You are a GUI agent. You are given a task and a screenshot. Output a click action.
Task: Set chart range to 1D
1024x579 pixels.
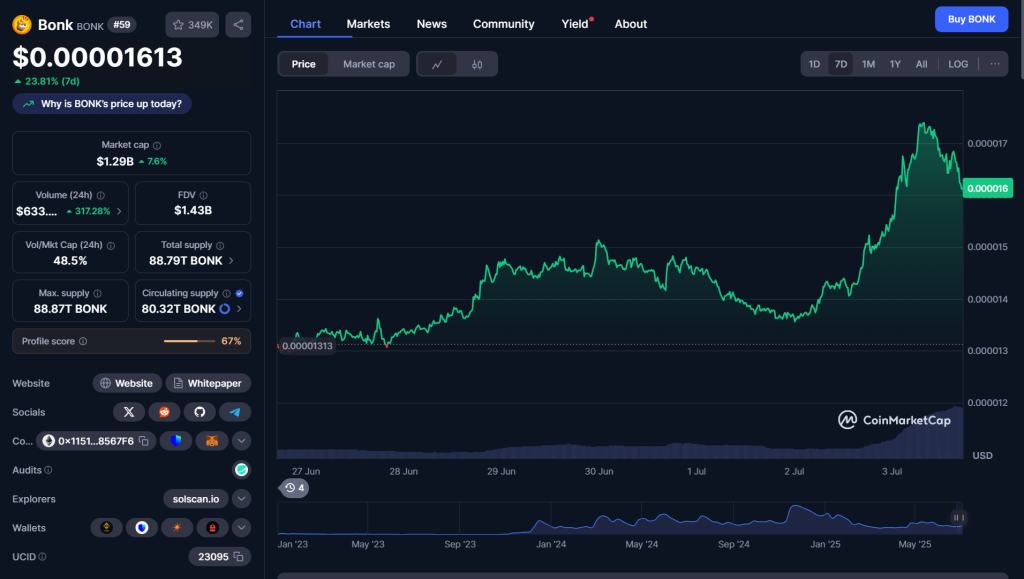tap(814, 64)
